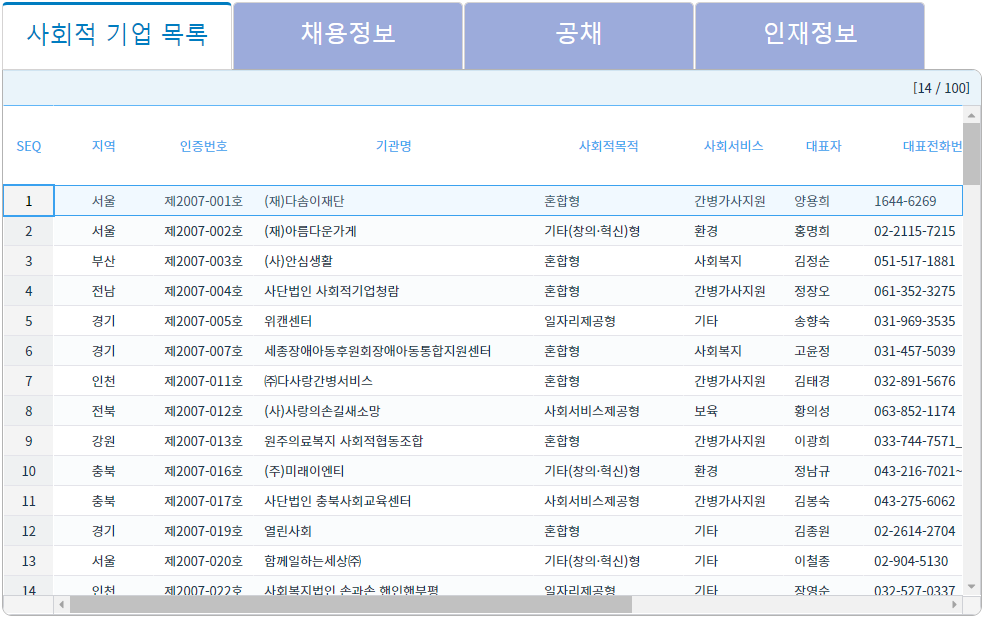Click the 대표자 column header
This screenshot has height=618, width=984.
pyautogui.click(x=824, y=146)
